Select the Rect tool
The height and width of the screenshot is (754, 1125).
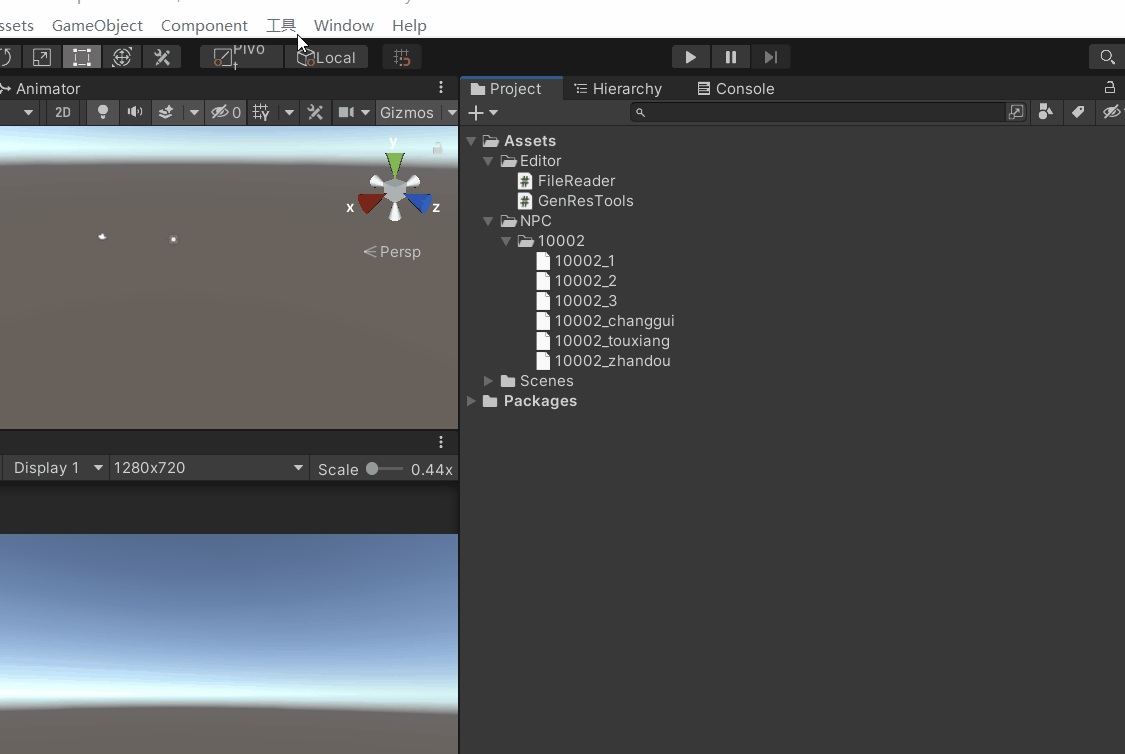pyautogui.click(x=82, y=57)
